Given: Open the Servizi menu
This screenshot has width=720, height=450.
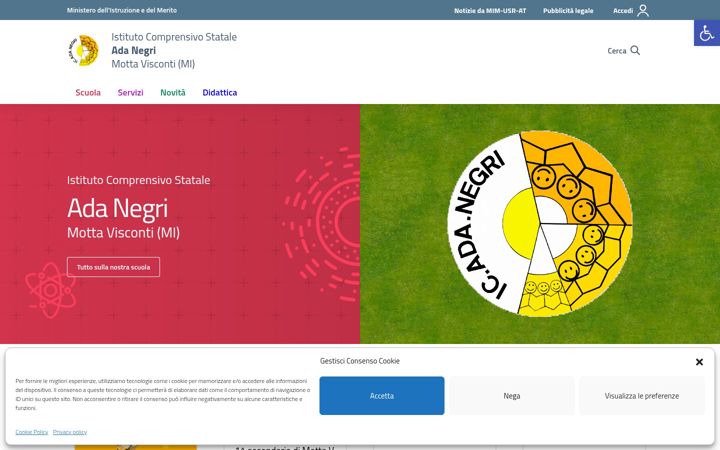Looking at the screenshot, I should click(130, 93).
